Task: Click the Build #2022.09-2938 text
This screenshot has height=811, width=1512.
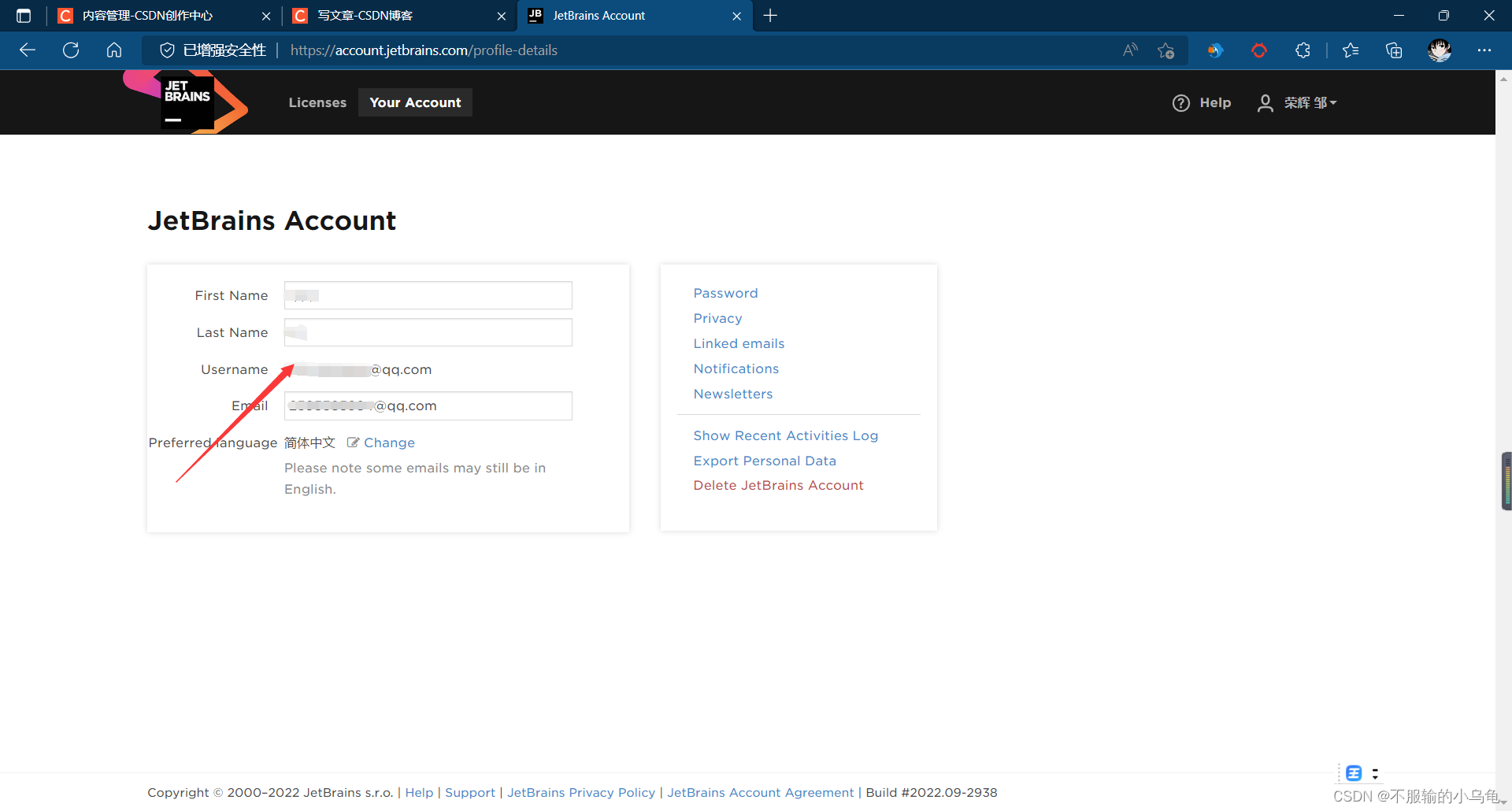Action: point(931,792)
